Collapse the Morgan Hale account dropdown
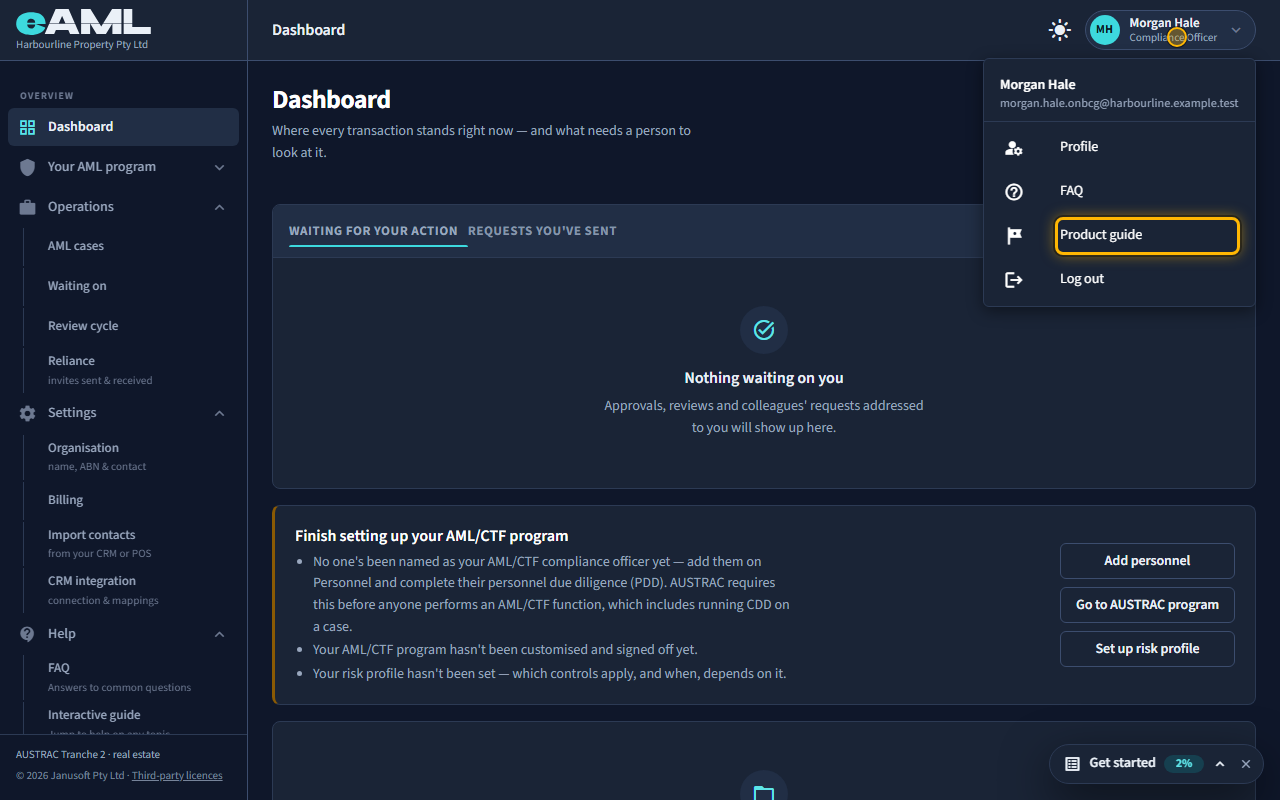The width and height of the screenshot is (1280, 800). click(x=1236, y=30)
